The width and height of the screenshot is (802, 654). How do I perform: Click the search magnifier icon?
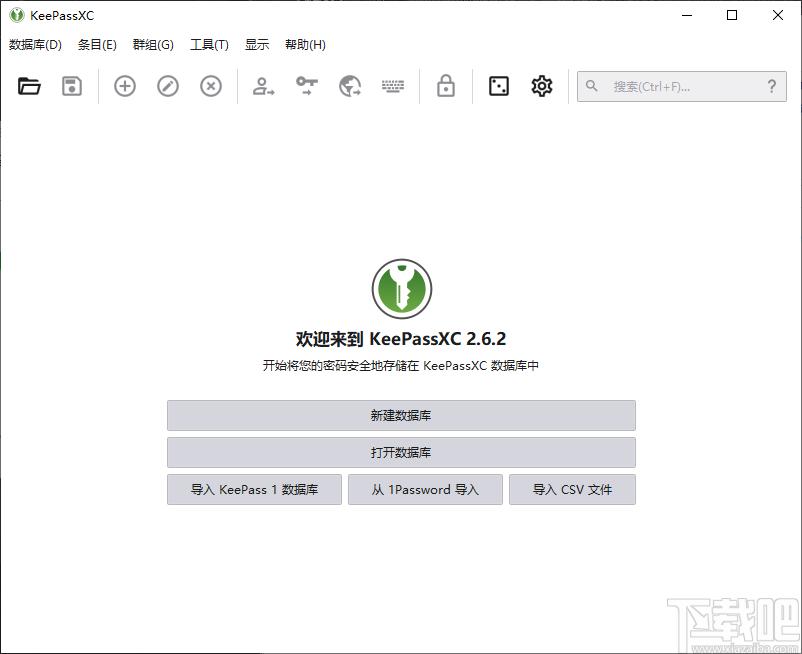click(x=591, y=85)
